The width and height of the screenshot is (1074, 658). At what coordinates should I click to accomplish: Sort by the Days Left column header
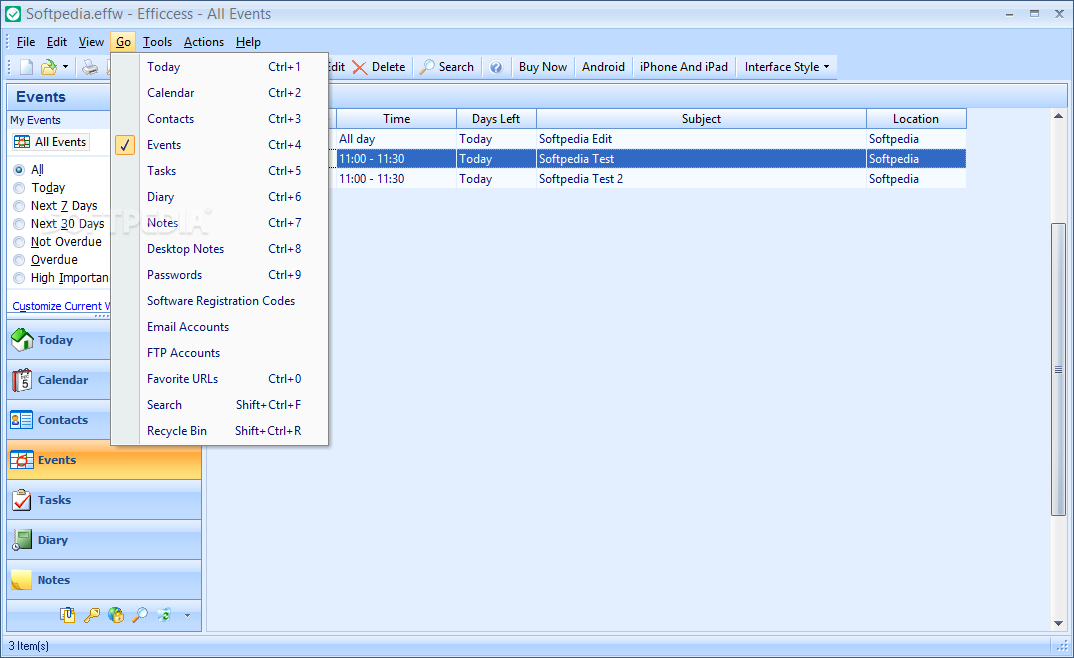[x=496, y=118]
